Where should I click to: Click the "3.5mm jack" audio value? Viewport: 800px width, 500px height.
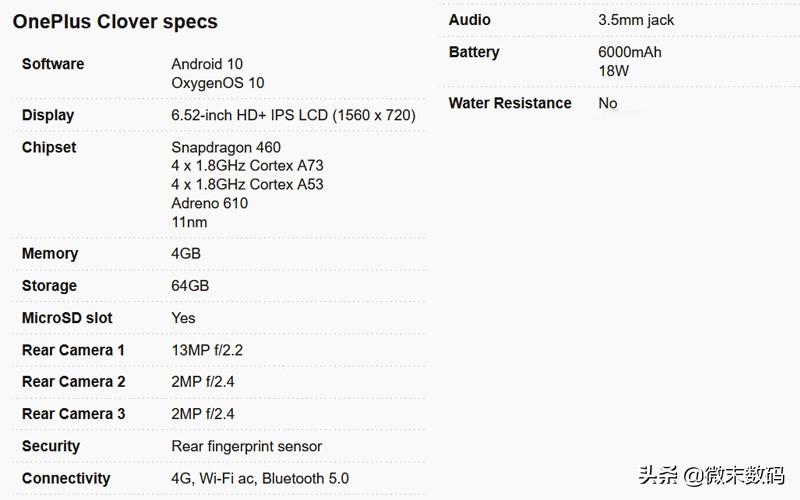[x=636, y=20]
